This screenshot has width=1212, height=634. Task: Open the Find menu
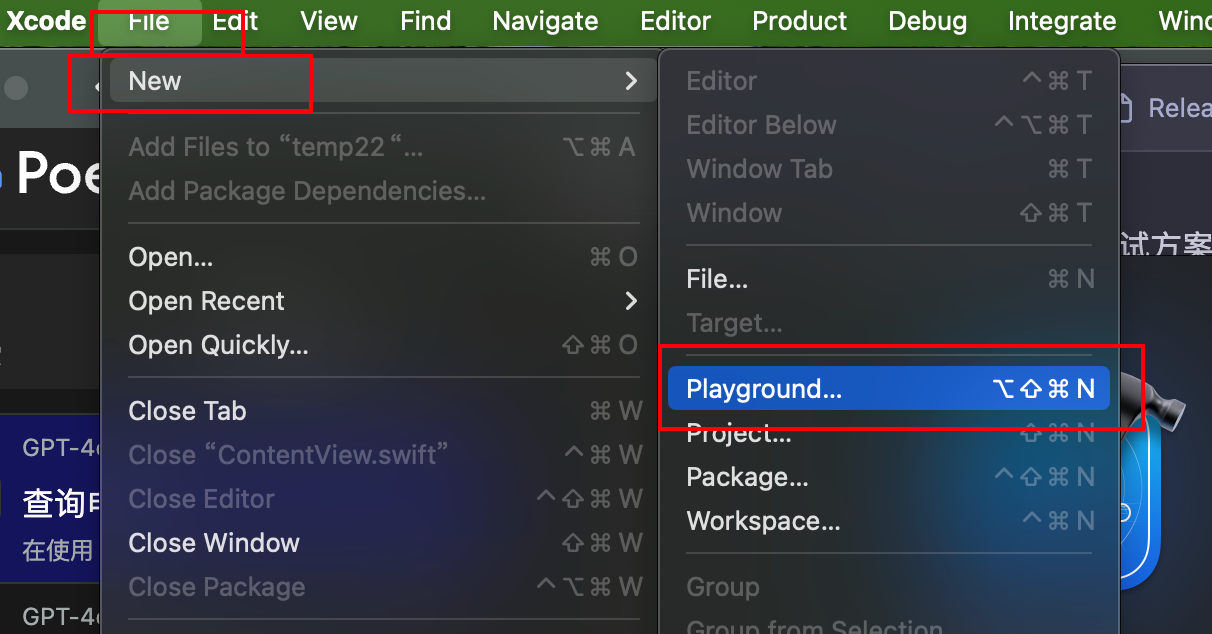pos(425,21)
